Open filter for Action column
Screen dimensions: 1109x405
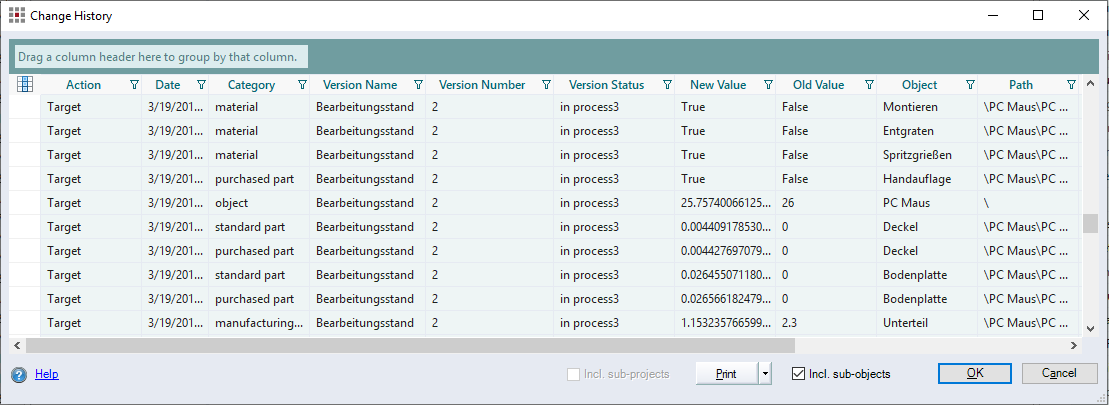(x=134, y=85)
